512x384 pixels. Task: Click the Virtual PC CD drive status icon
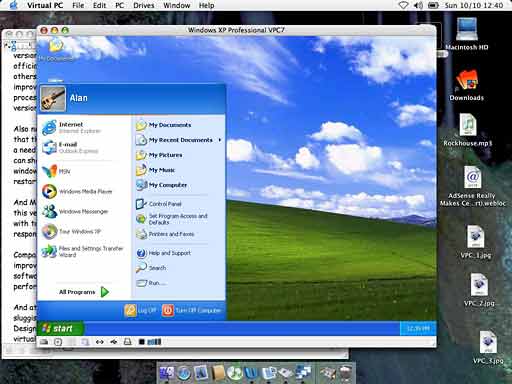click(x=58, y=342)
